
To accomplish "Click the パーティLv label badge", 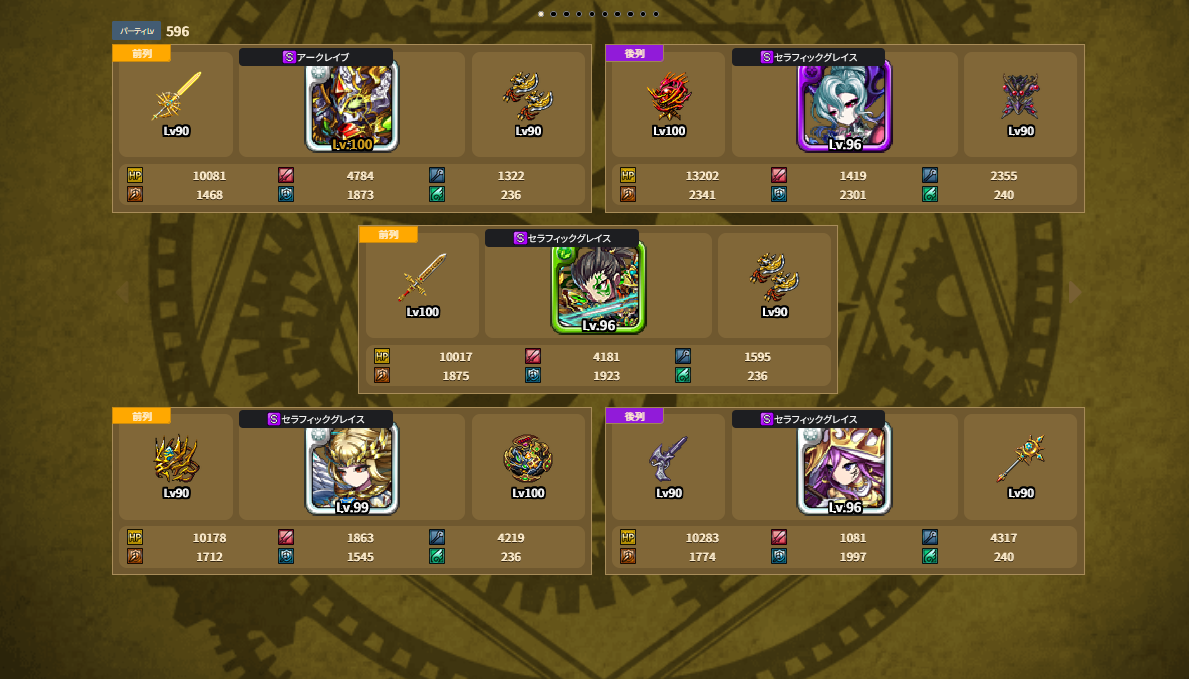I will pos(136,31).
